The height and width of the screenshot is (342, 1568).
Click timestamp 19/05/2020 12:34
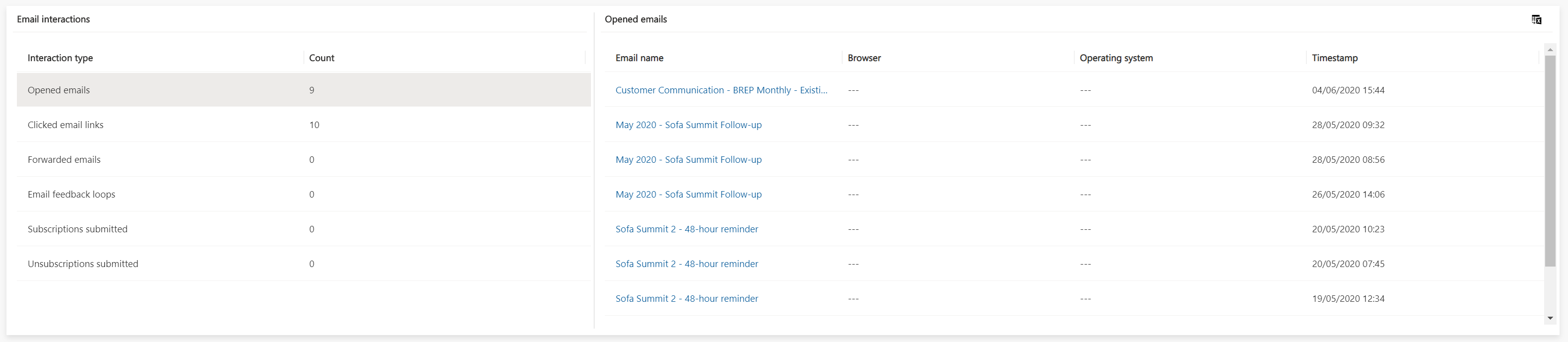click(x=1348, y=298)
